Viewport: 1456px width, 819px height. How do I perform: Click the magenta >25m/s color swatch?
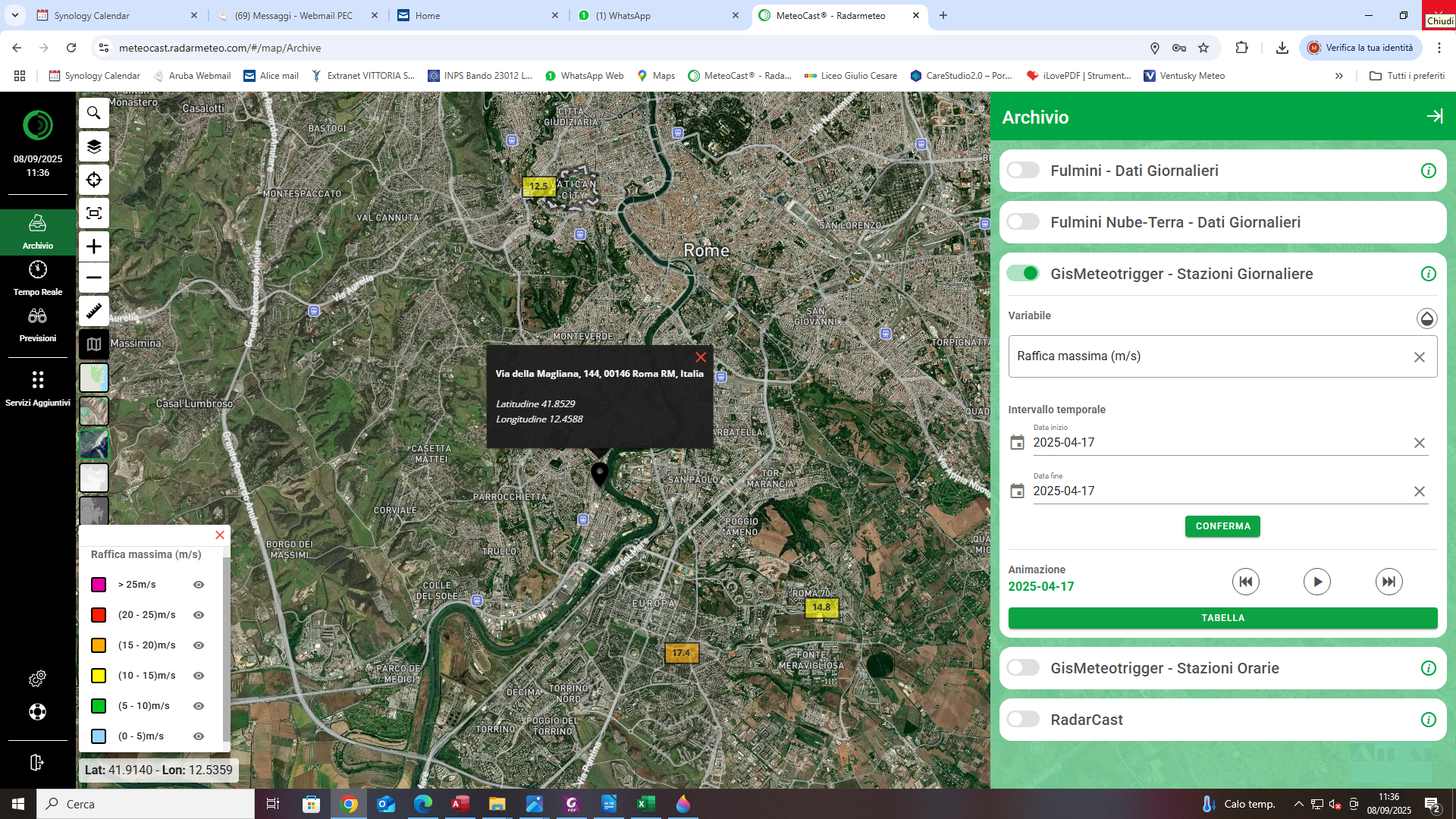[99, 585]
